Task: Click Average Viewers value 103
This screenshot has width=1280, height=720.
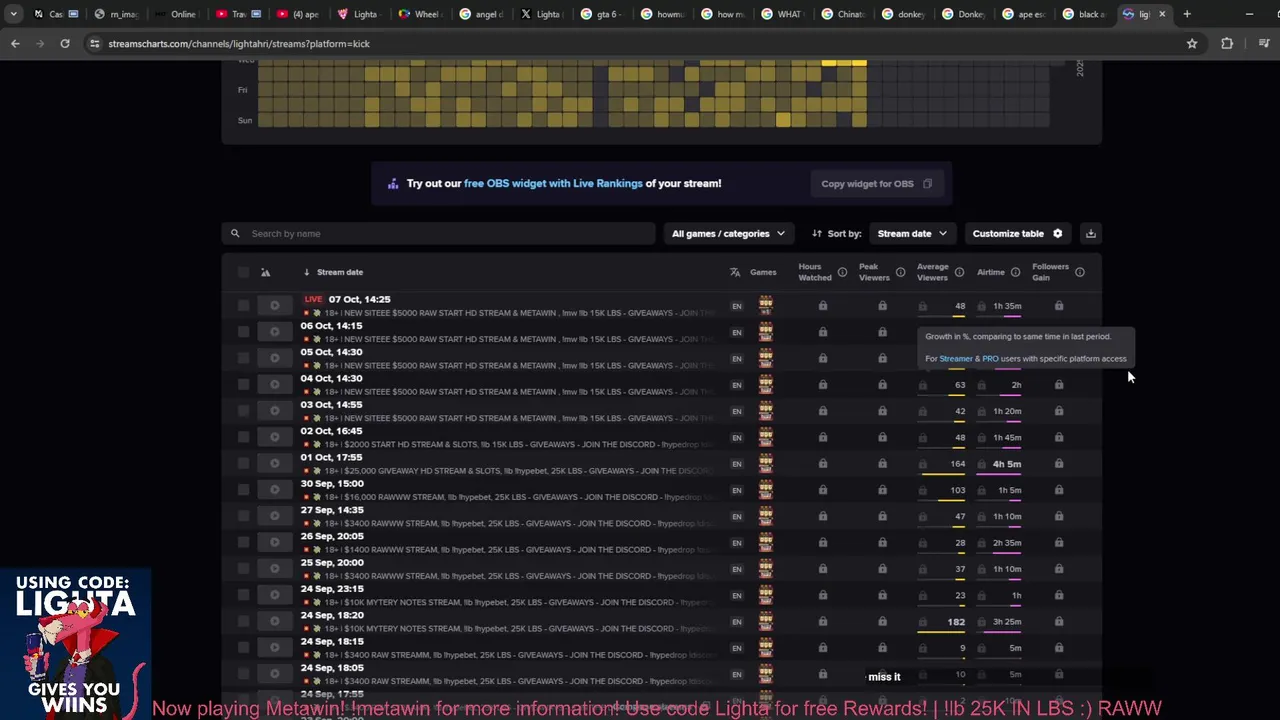Action: click(958, 490)
